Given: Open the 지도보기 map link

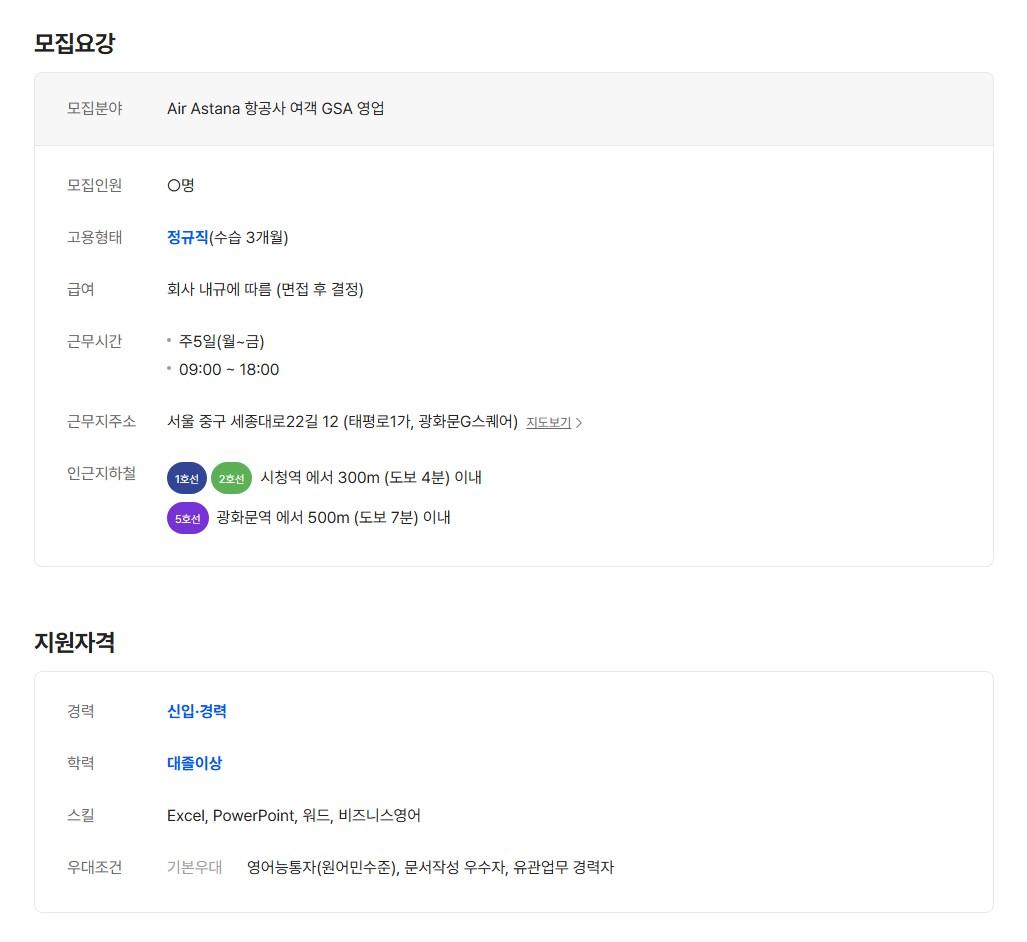Looking at the screenshot, I should (x=548, y=423).
